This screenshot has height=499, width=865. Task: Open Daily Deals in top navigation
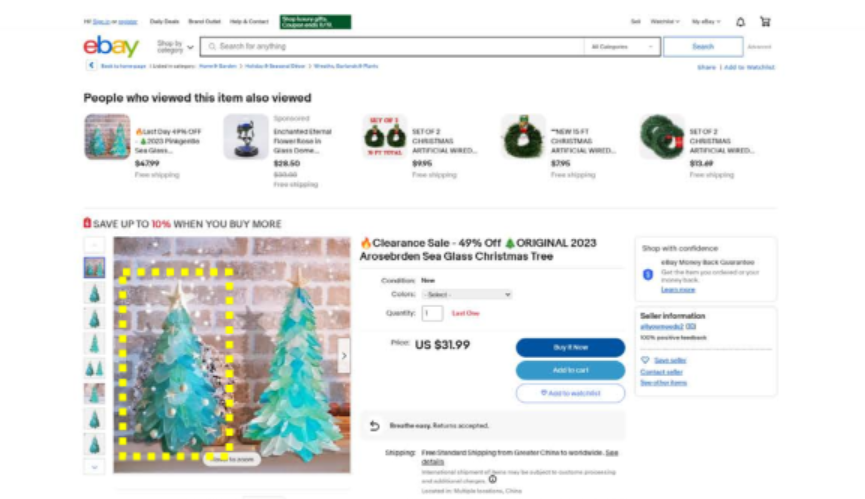164,22
